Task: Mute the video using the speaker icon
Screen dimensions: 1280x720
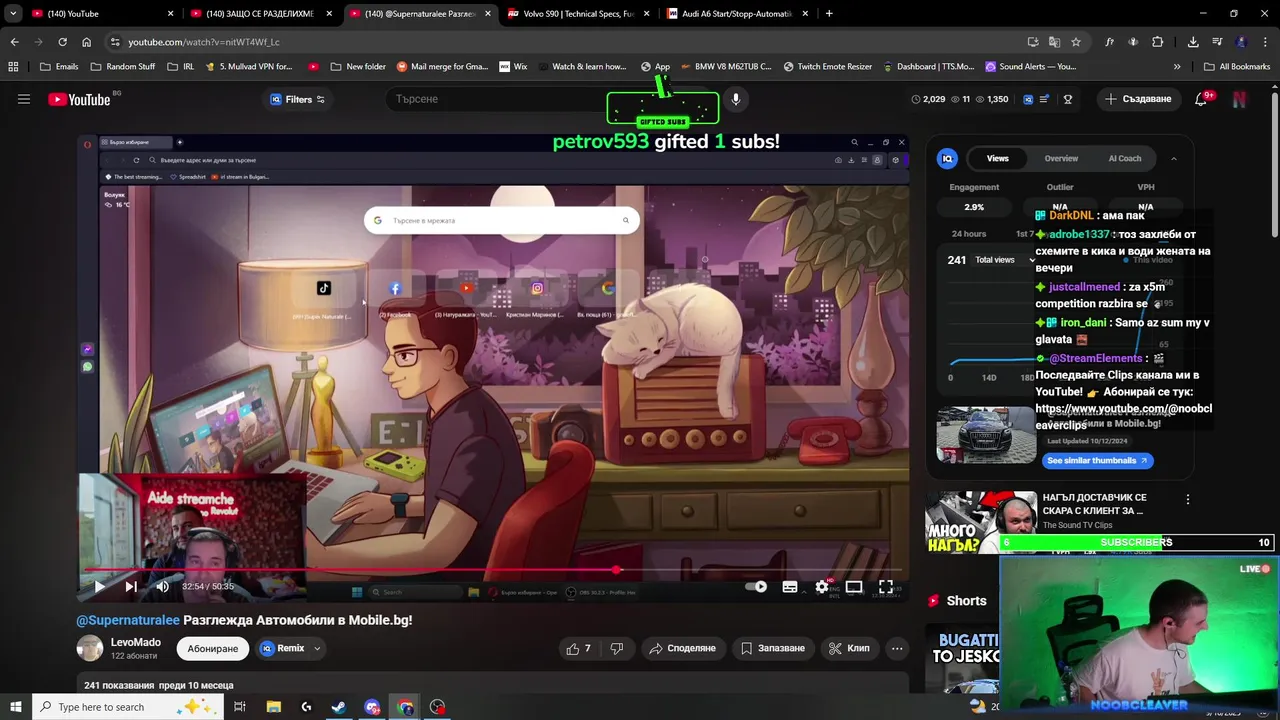Action: [x=163, y=587]
